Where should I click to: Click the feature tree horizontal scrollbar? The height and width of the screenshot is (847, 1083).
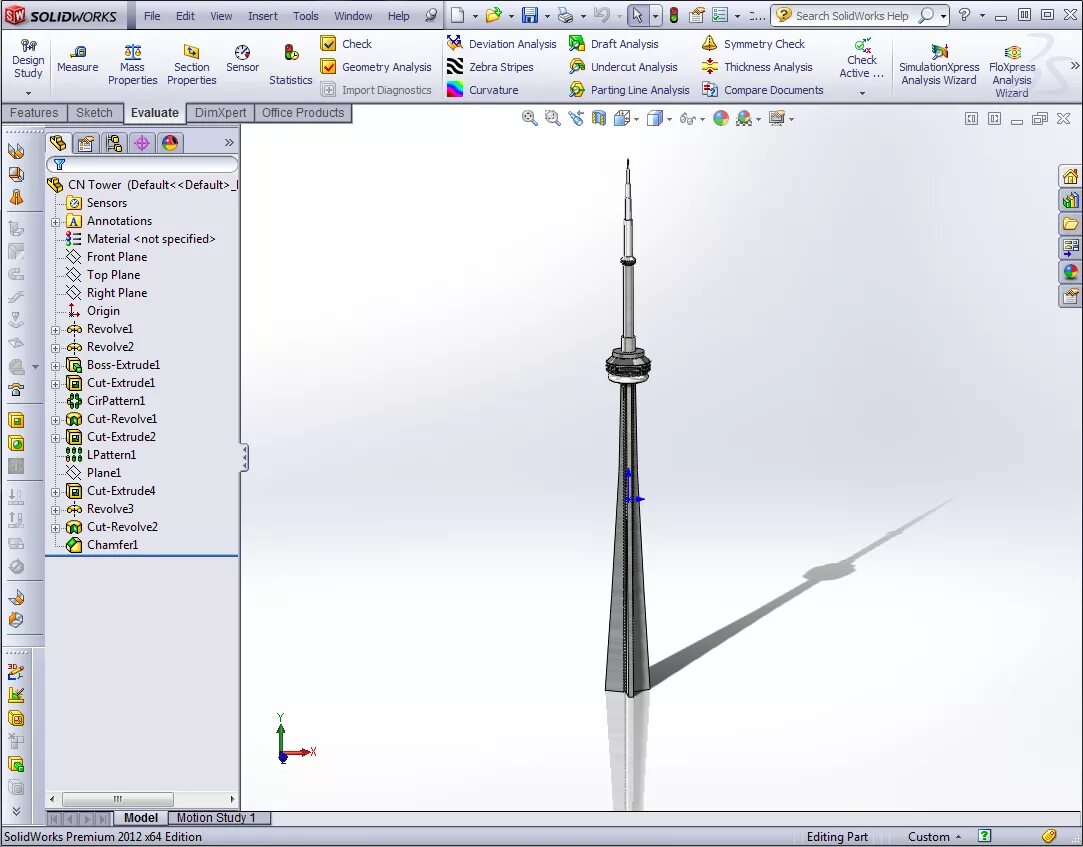117,799
